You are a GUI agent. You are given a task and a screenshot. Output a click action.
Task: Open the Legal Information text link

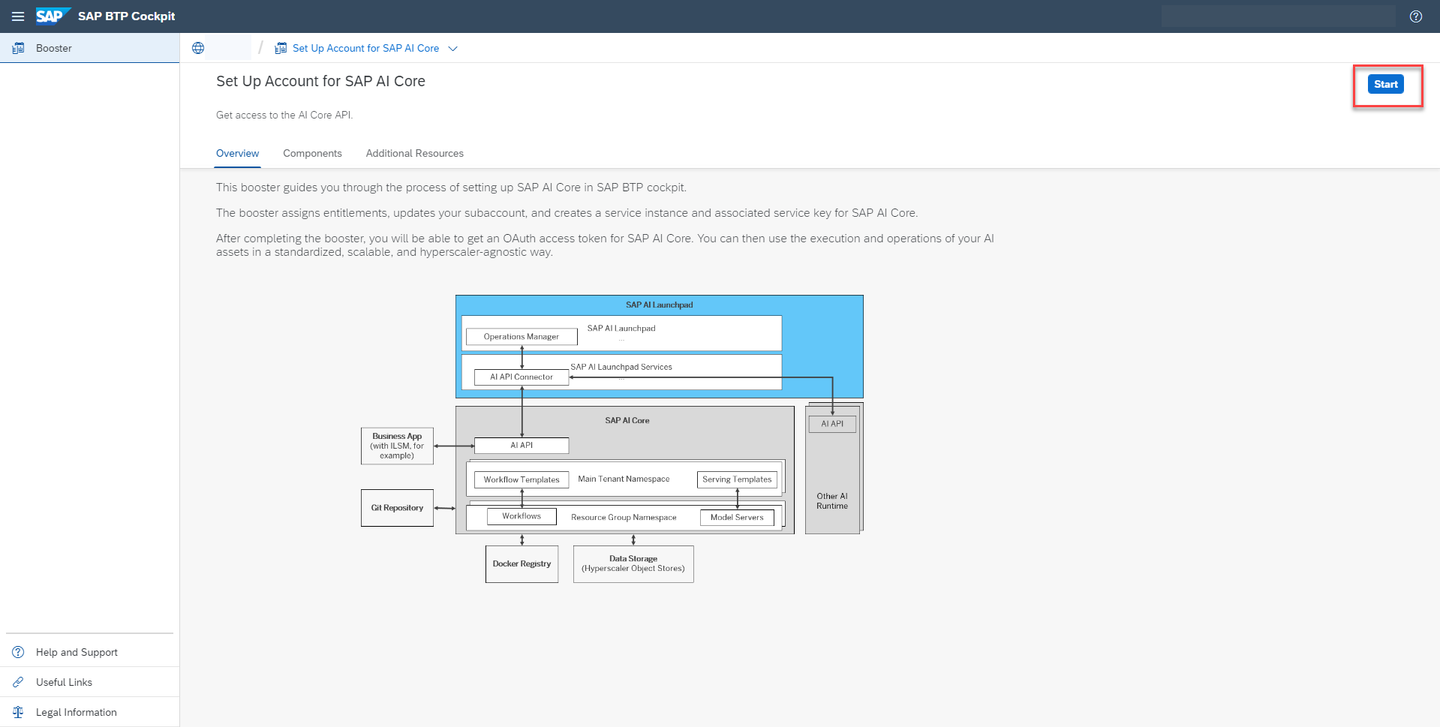coord(76,712)
